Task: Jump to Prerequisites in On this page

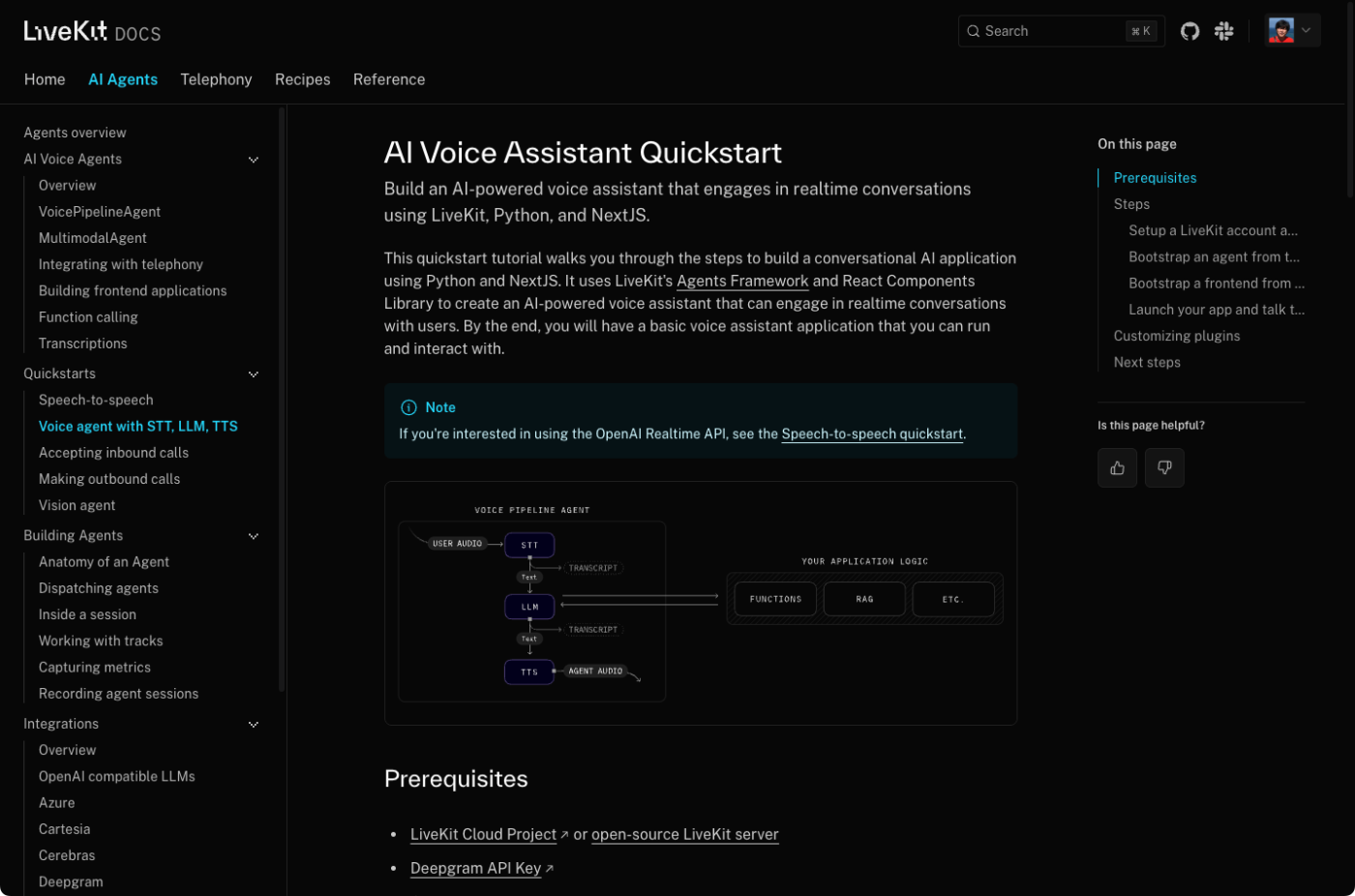Action: click(x=1155, y=178)
